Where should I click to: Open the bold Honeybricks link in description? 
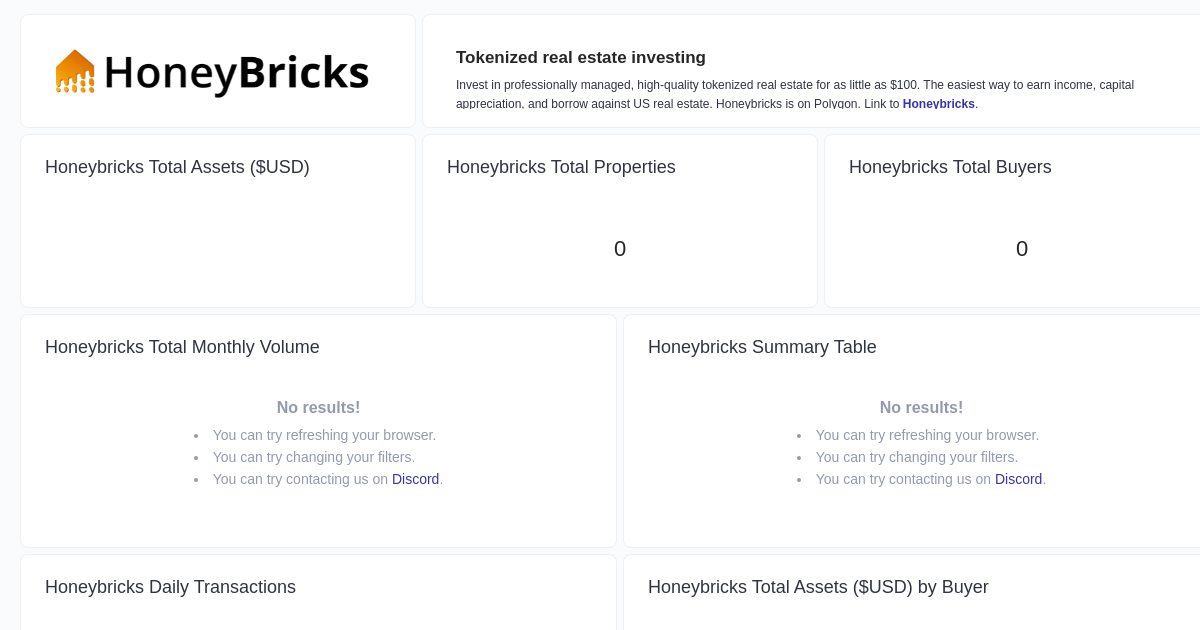tap(938, 104)
